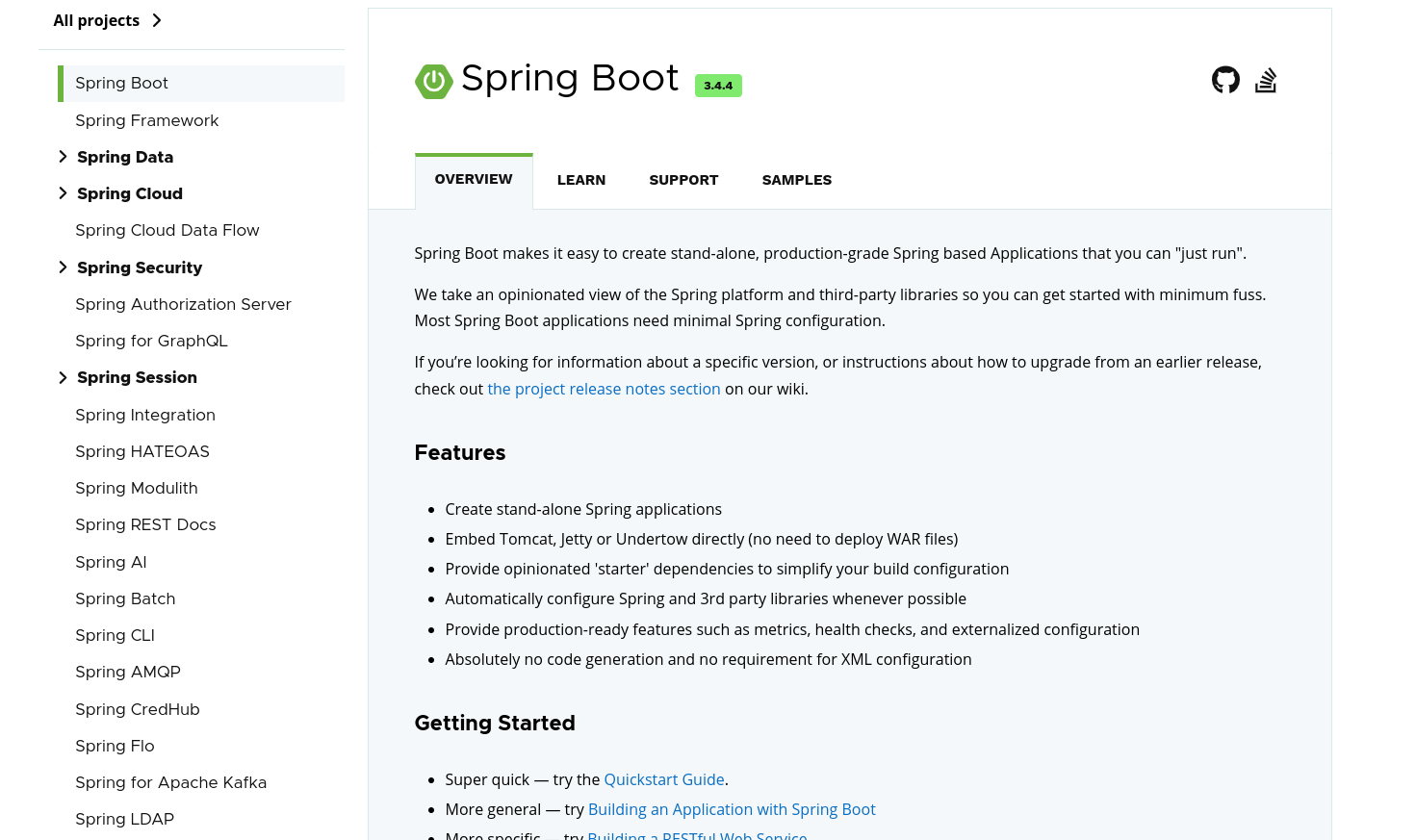Open Building an Application with Spring Boot

732,809
